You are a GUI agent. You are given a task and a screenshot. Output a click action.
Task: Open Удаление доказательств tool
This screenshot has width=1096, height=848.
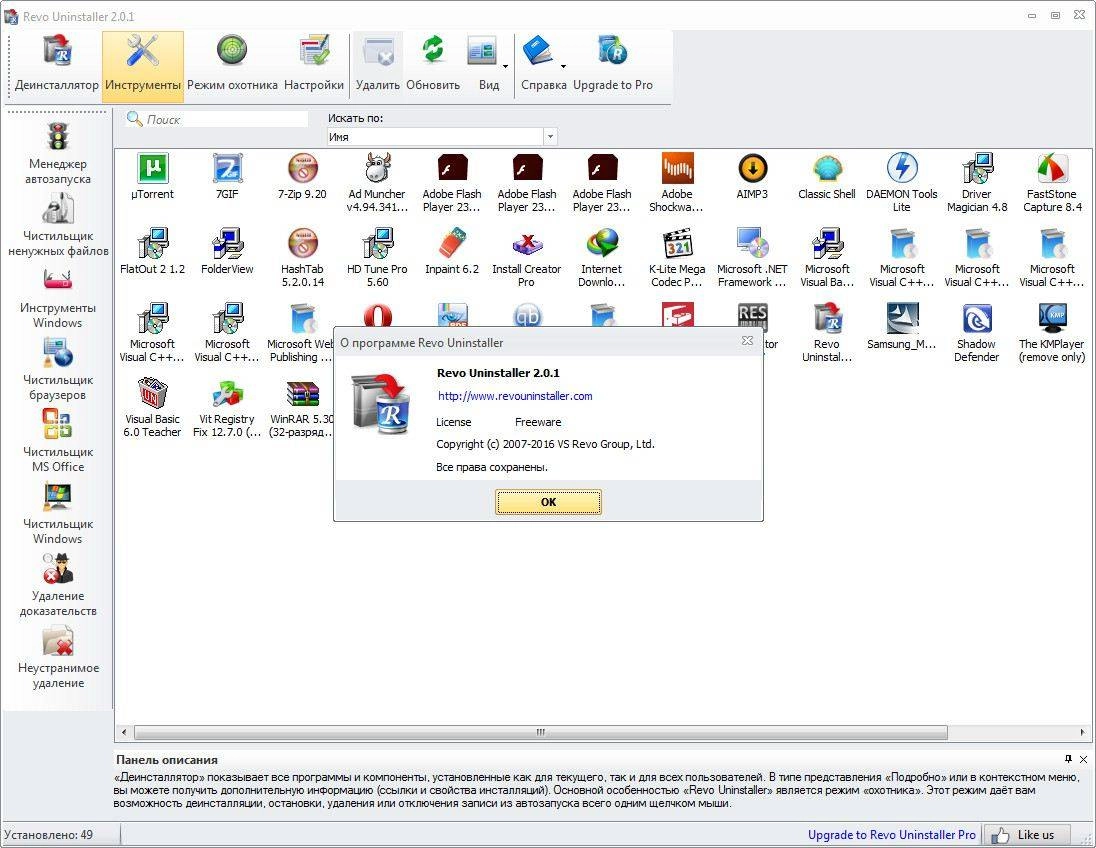click(58, 585)
